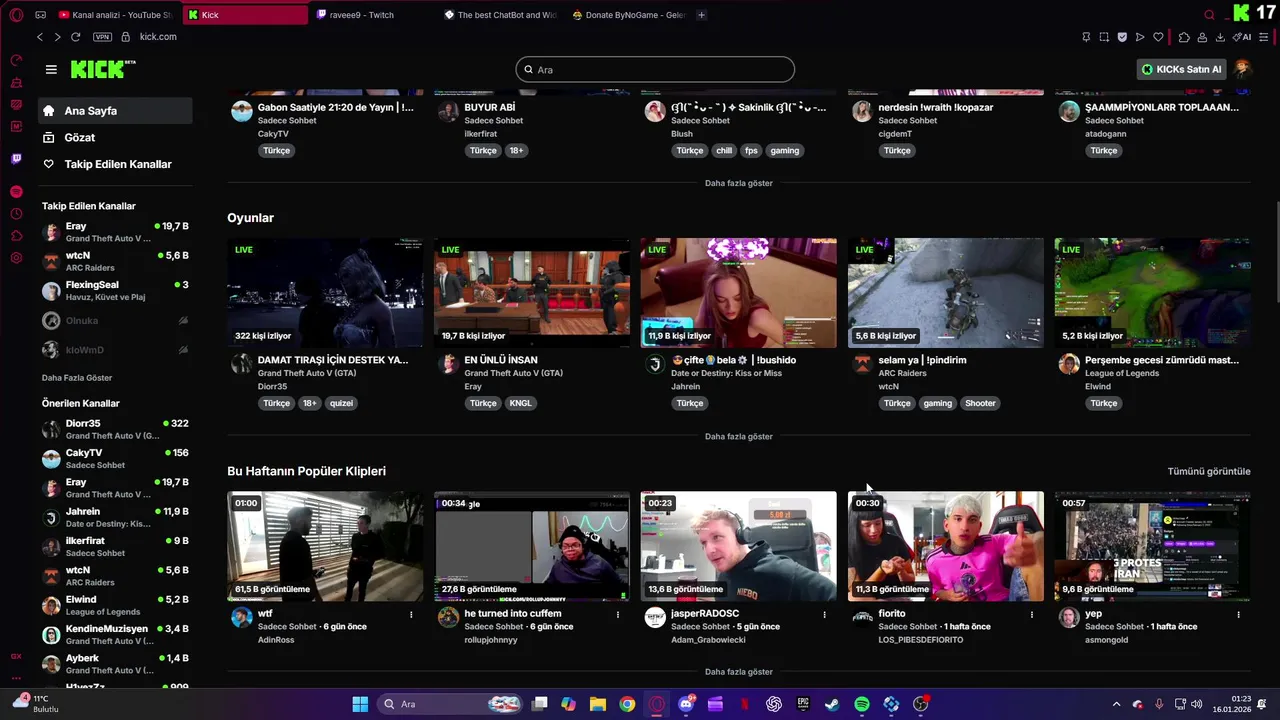1280x720 pixels.
Task: Go back with browser back arrow
Action: (x=40, y=37)
